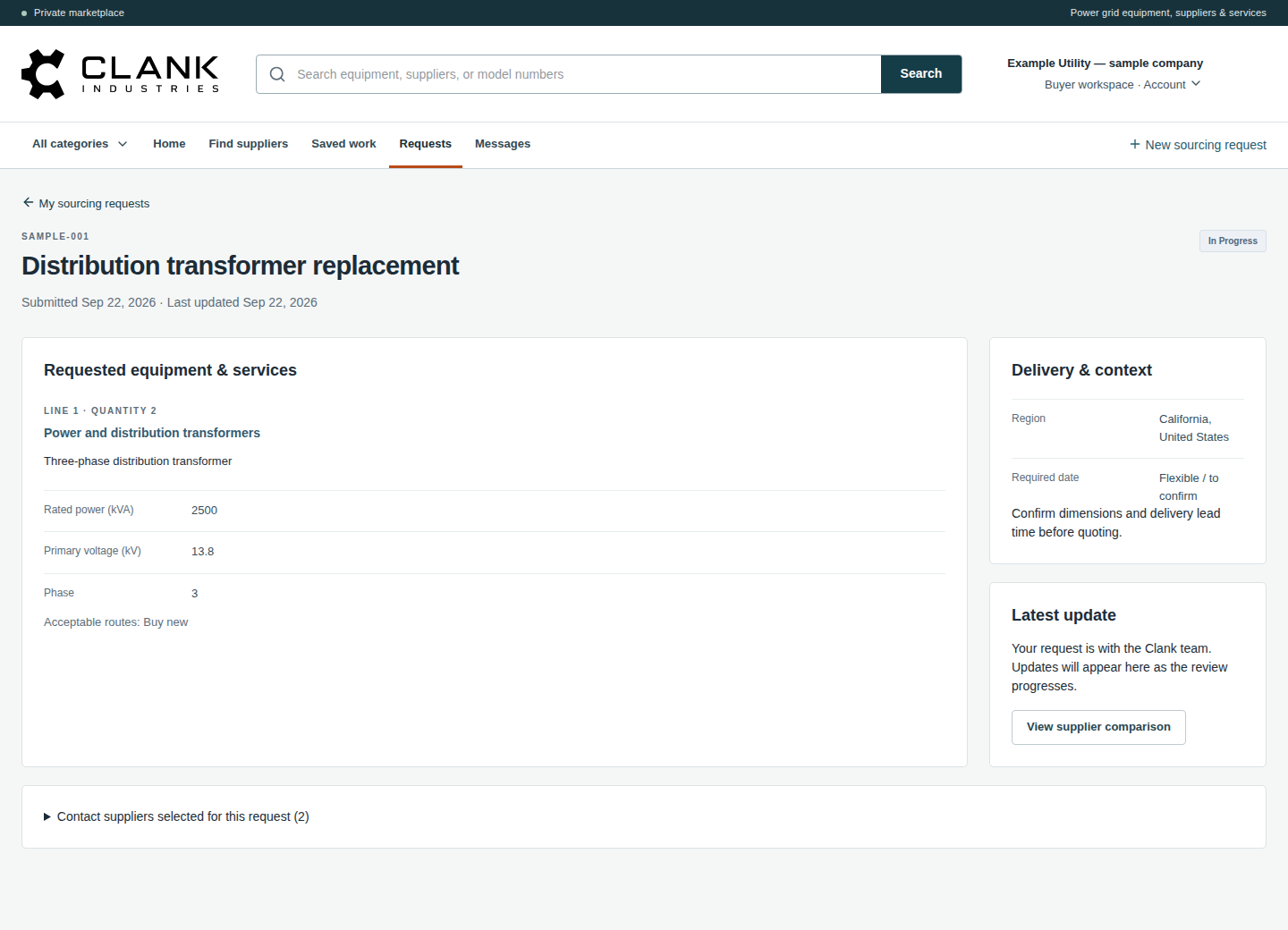Click the rated power value 2500
Image resolution: width=1288 pixels, height=930 pixels.
pos(204,511)
